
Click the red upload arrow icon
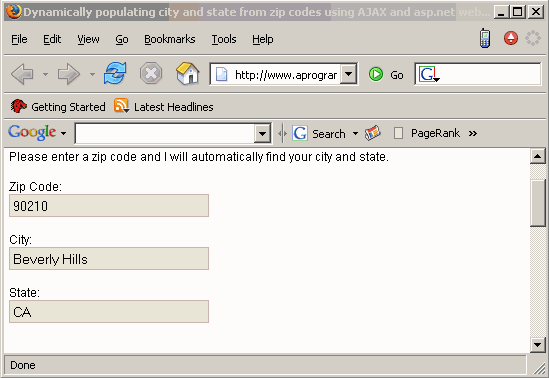[511, 38]
